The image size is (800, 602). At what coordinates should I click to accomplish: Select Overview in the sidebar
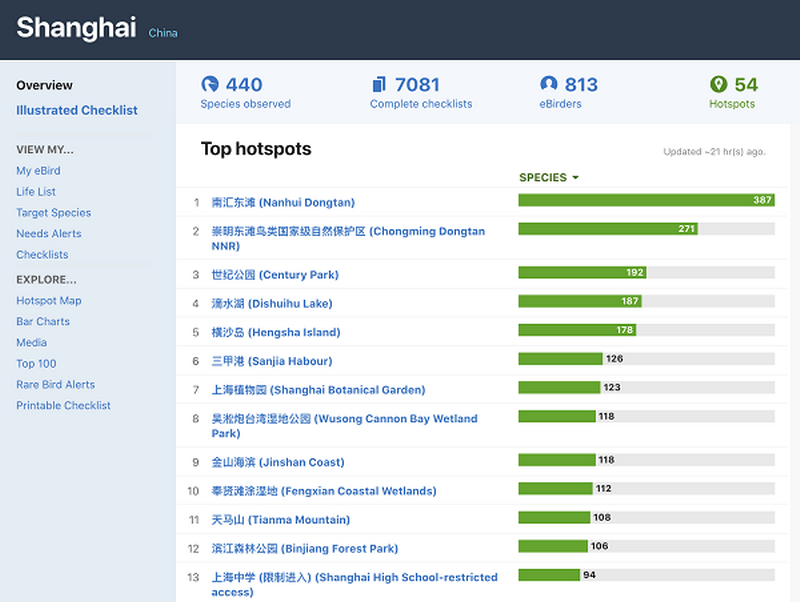[44, 85]
